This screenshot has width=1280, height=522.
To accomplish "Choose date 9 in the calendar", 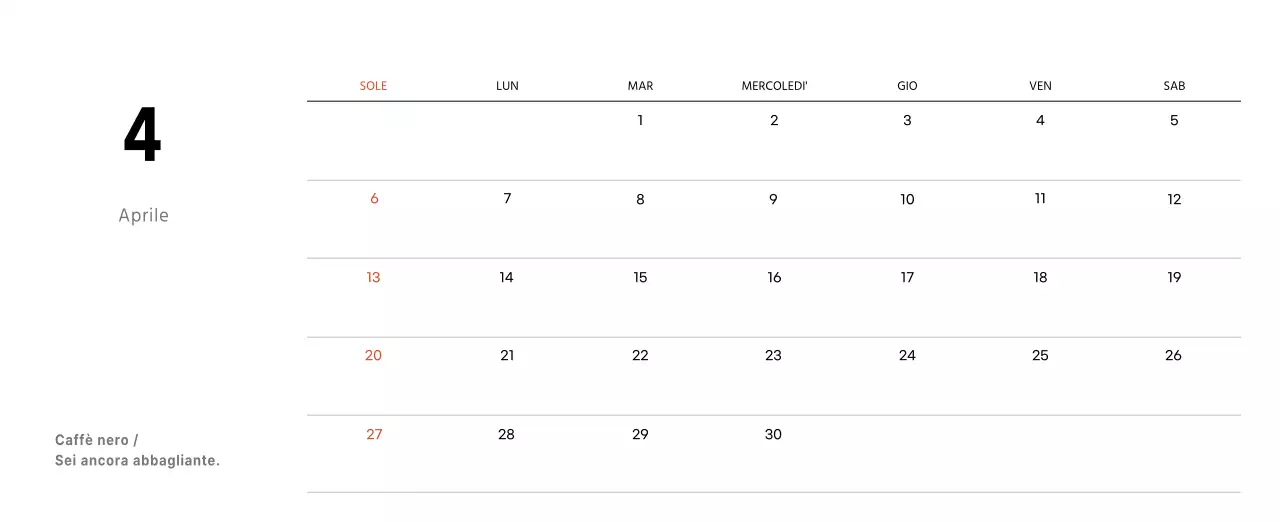I will pyautogui.click(x=773, y=199).
